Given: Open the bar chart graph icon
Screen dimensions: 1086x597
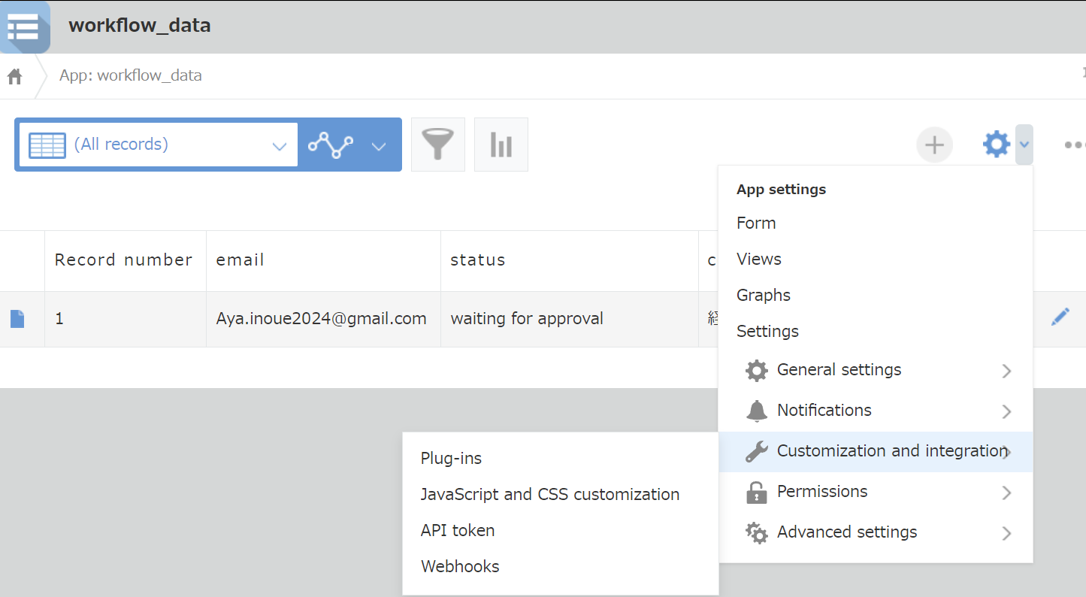Looking at the screenshot, I should click(501, 145).
